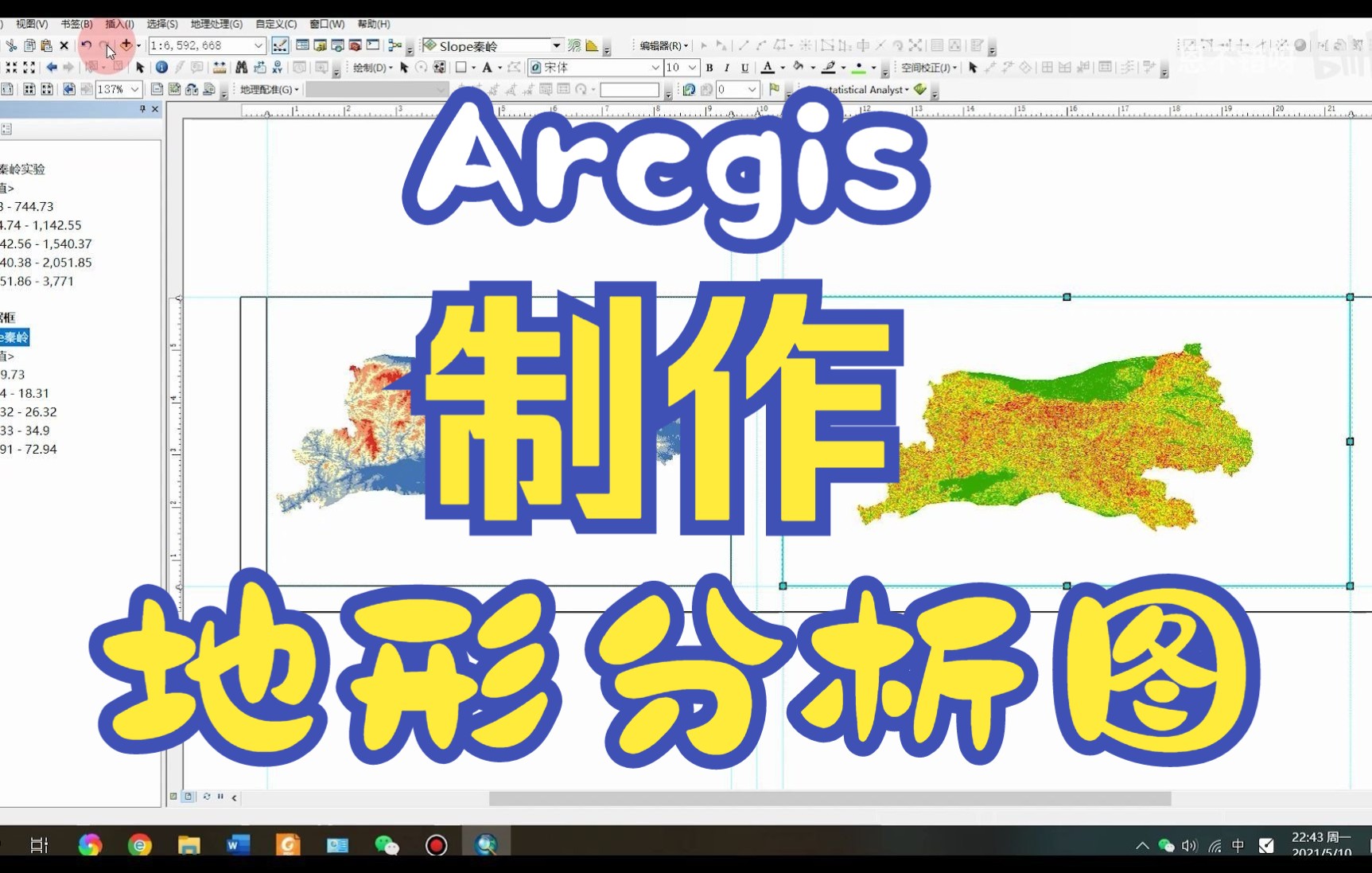Toggle italic text formatting
This screenshot has height=873, width=1372.
726,68
